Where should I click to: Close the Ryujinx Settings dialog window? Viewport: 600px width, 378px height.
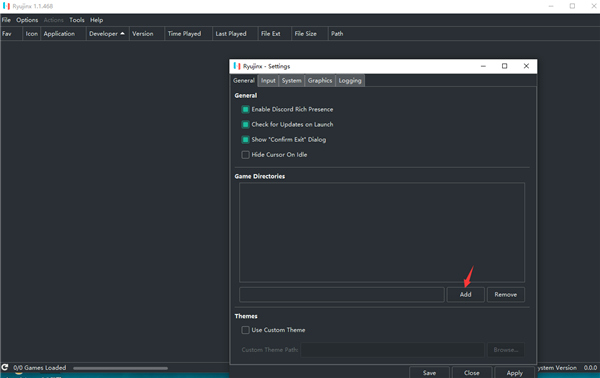(526, 66)
